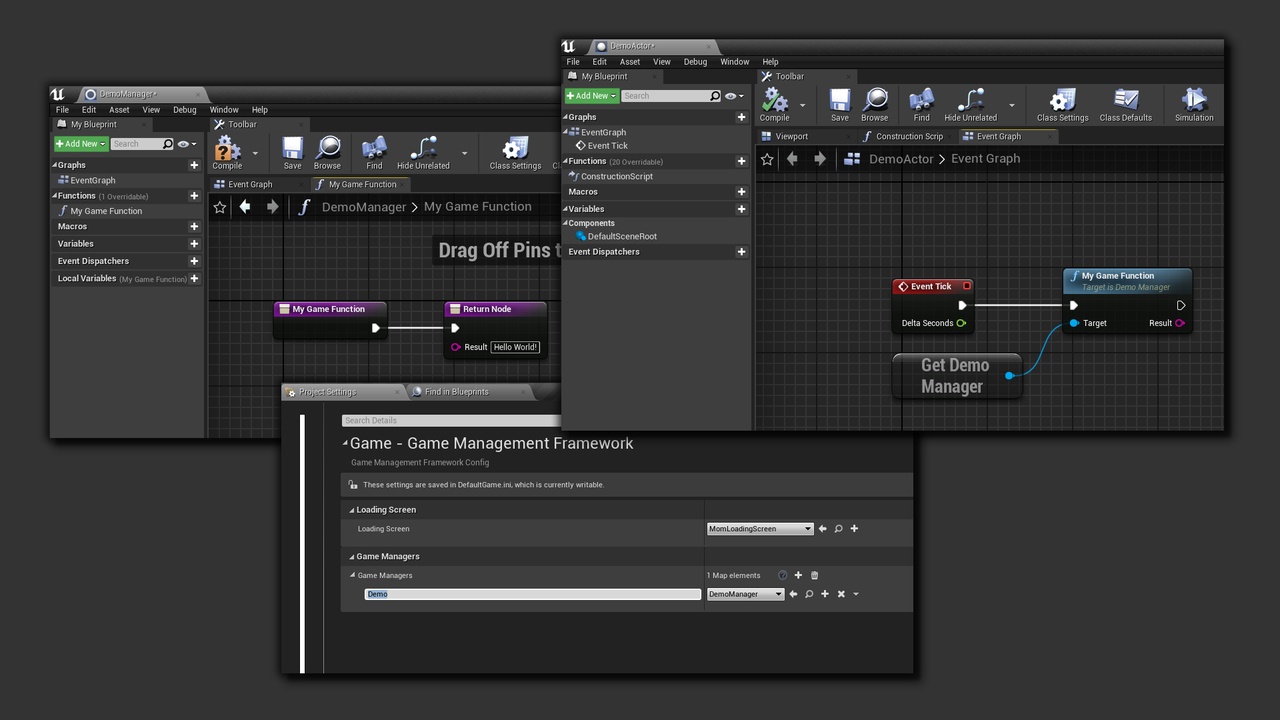Open Compile options dropdown in DemoActor toolbar

click(x=802, y=105)
